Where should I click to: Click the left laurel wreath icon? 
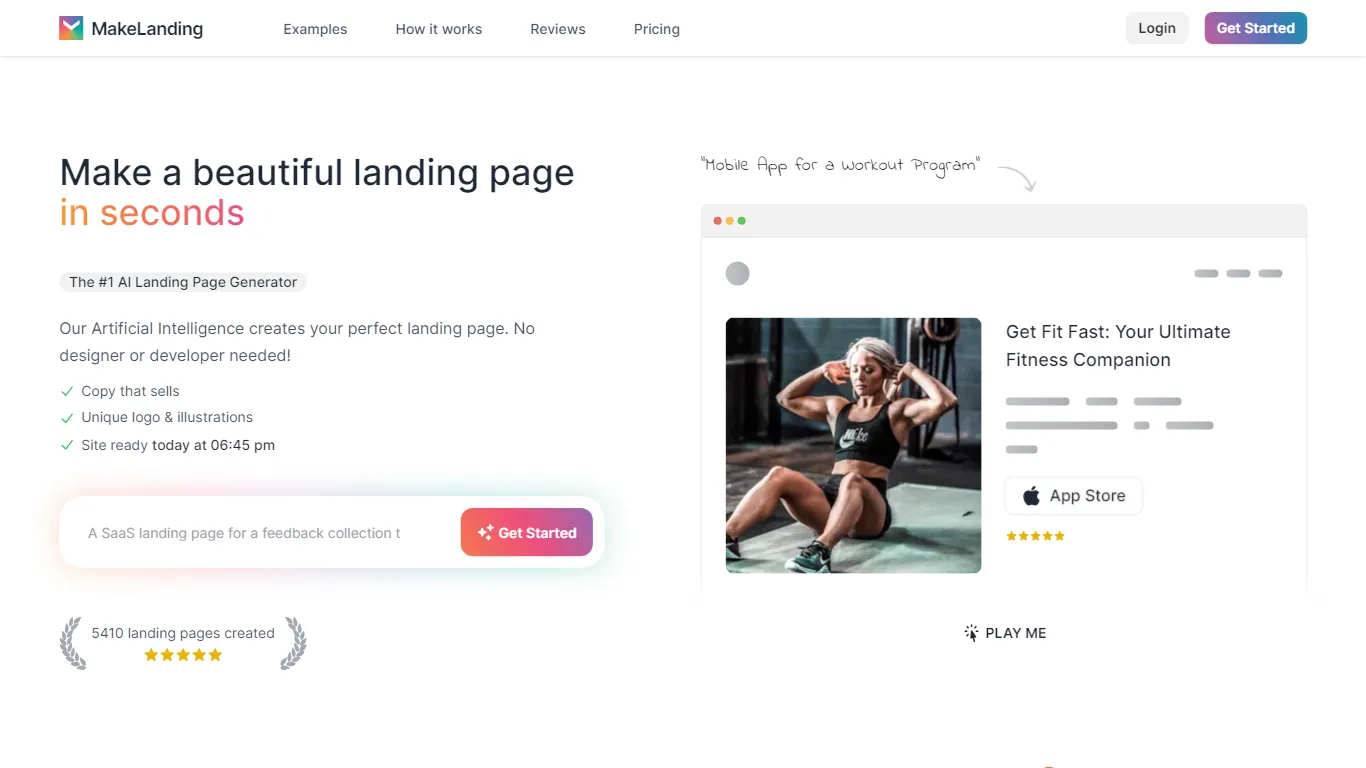72,643
